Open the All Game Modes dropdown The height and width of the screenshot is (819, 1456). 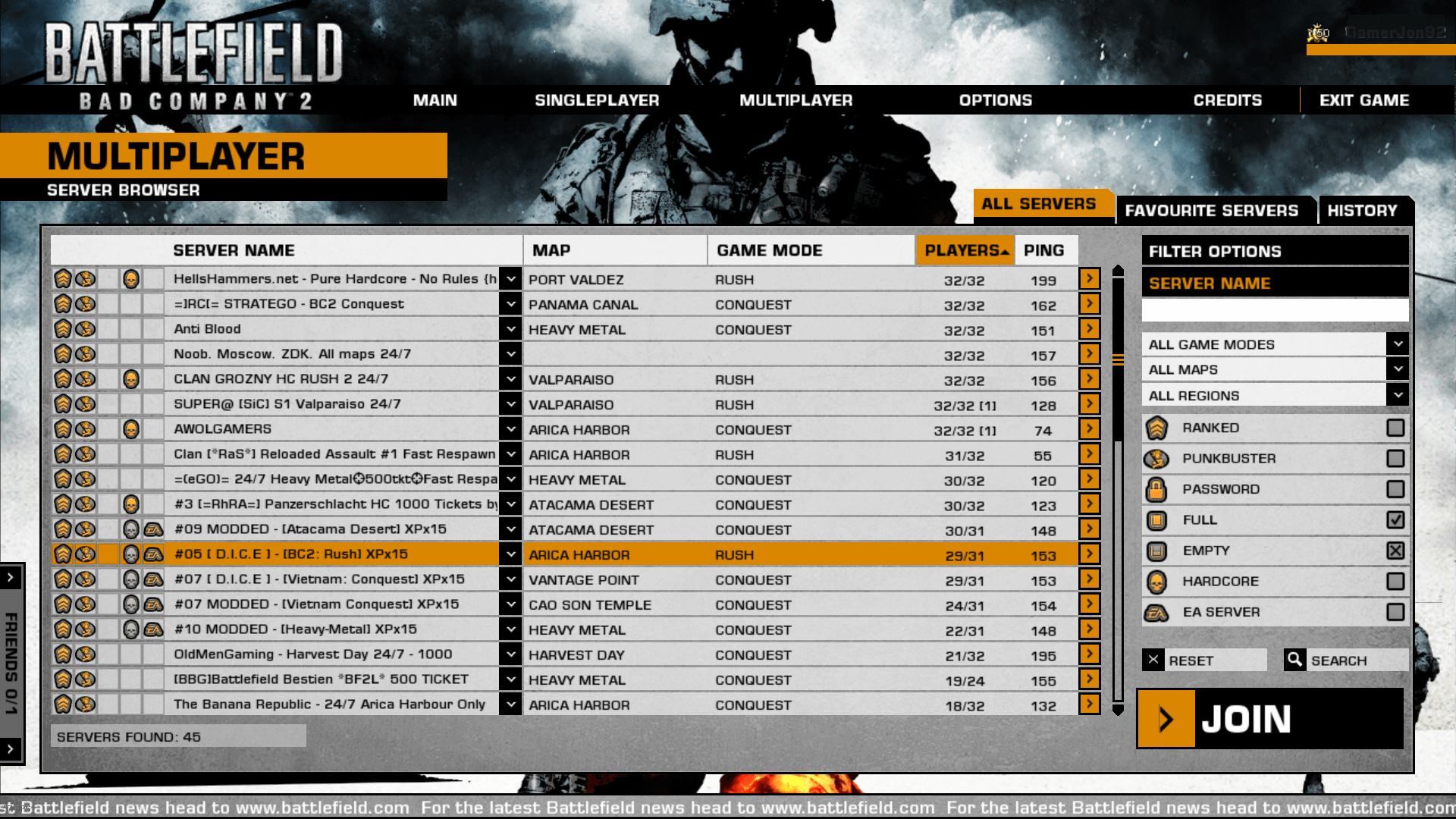(1398, 344)
